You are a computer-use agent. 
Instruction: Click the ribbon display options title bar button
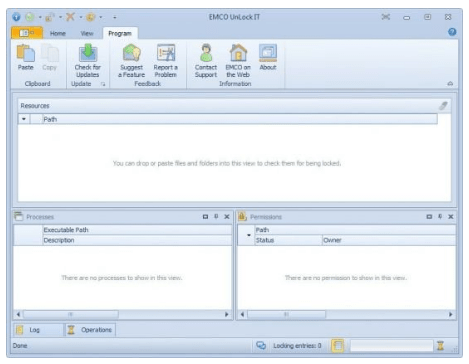coord(386,17)
